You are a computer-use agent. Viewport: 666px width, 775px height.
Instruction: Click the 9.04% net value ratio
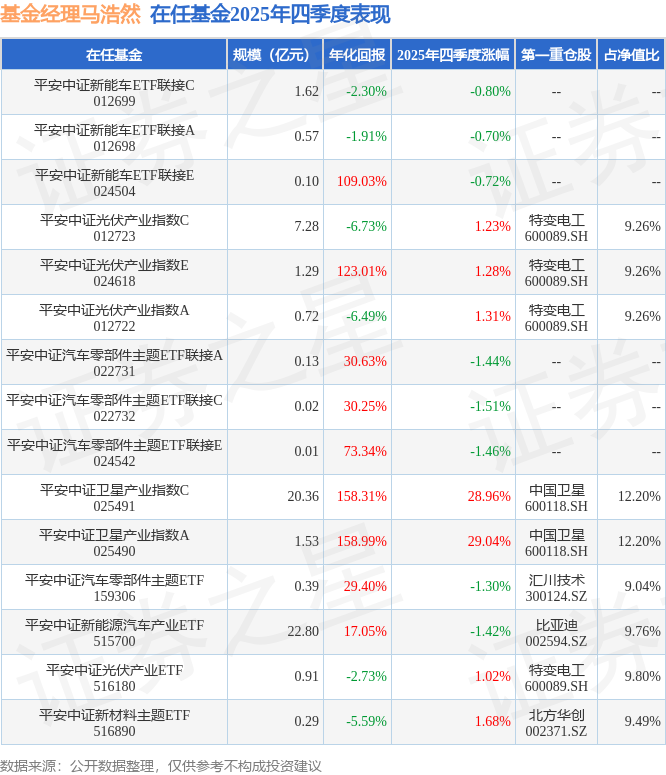642,586
